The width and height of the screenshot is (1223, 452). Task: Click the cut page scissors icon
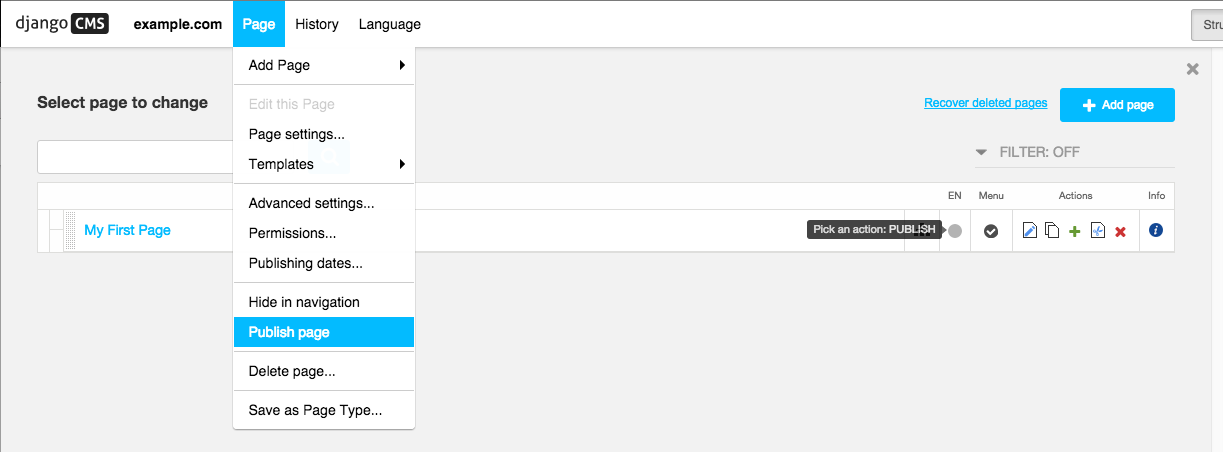click(1097, 231)
